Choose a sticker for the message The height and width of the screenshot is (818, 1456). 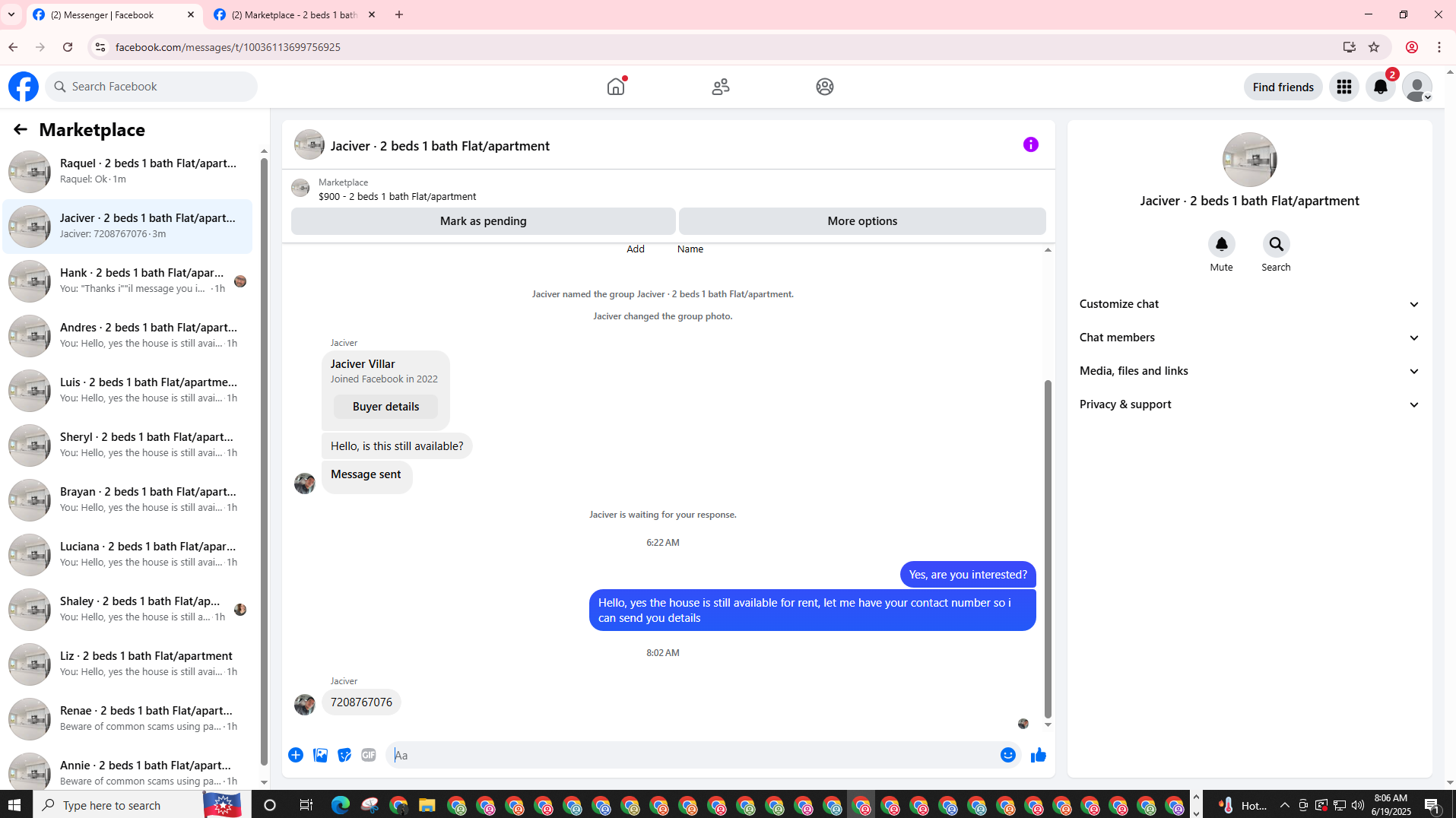[344, 755]
